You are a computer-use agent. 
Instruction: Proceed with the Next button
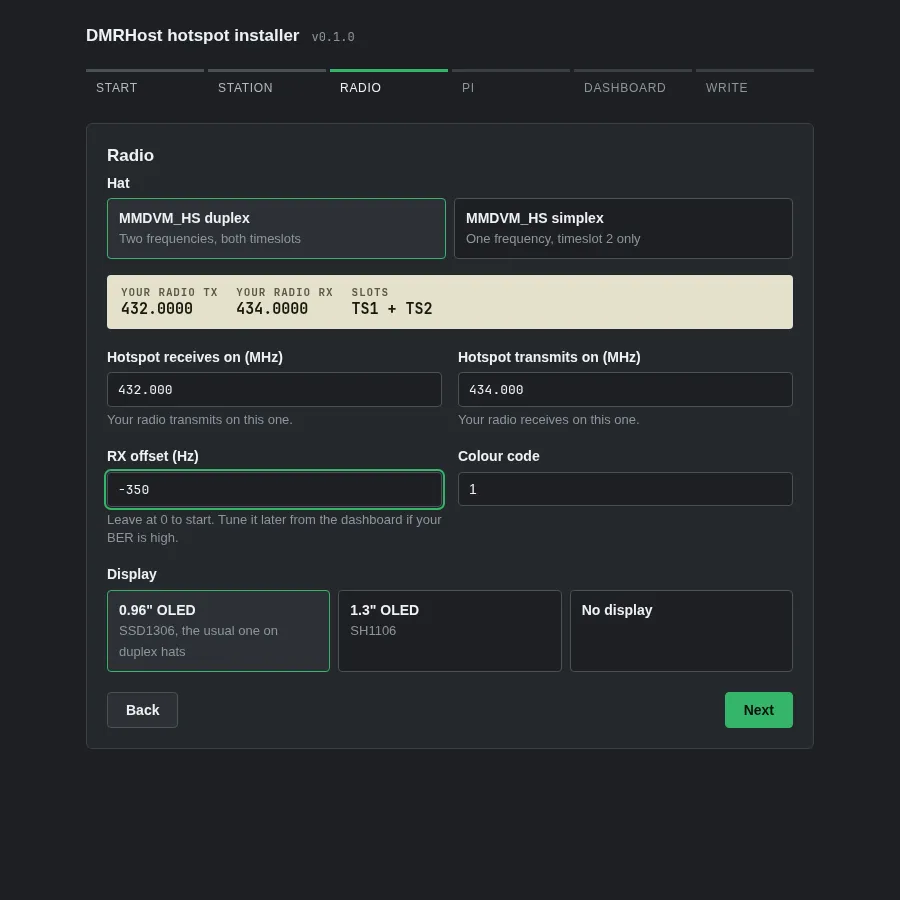tap(759, 710)
